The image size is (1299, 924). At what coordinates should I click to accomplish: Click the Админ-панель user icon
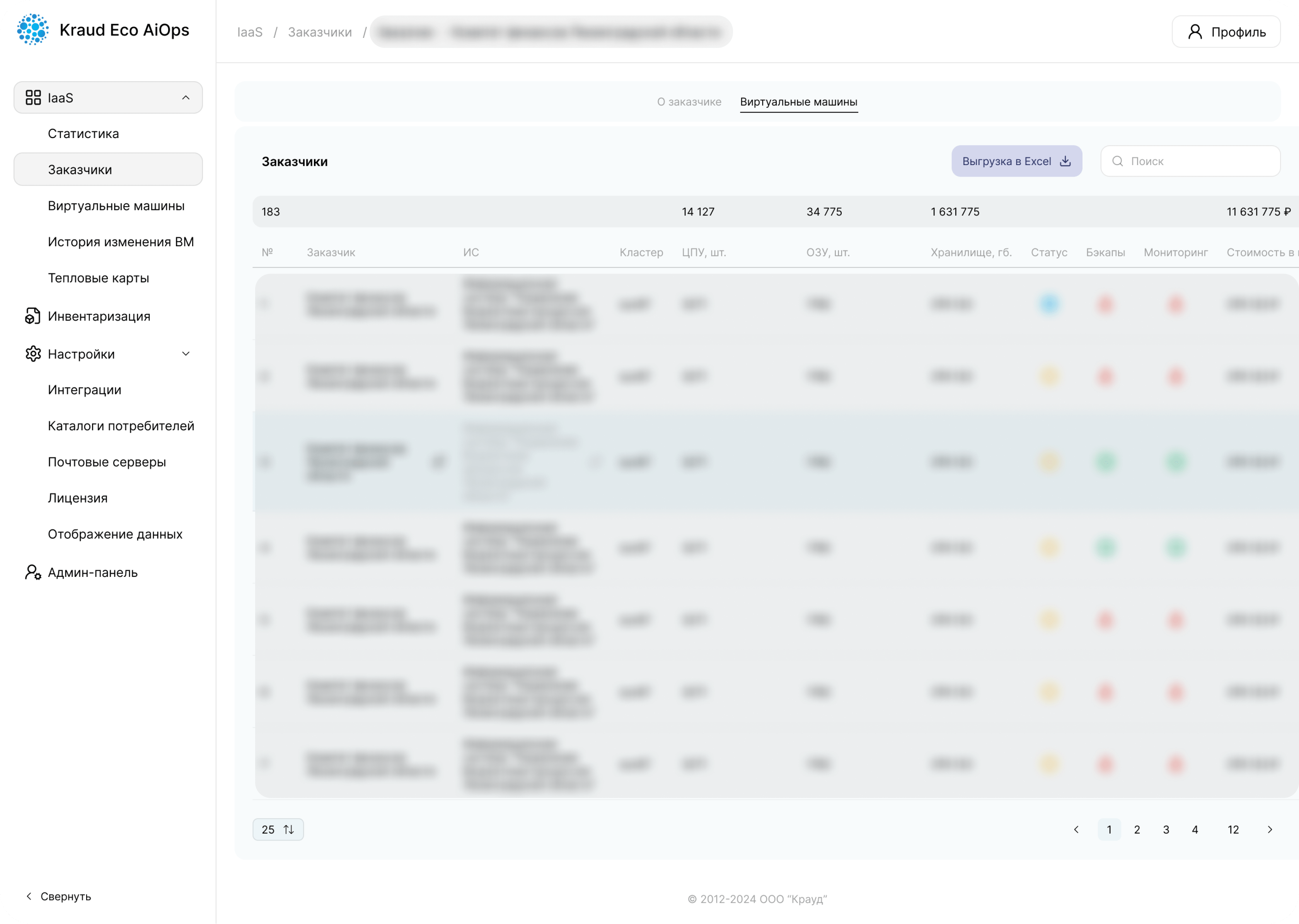click(x=33, y=573)
